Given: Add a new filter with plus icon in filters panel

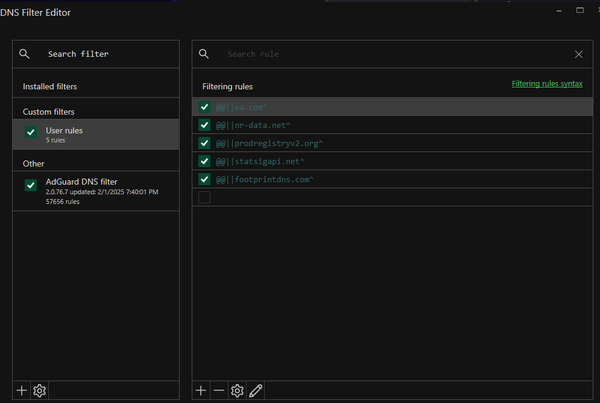Looking at the screenshot, I should 22,390.
